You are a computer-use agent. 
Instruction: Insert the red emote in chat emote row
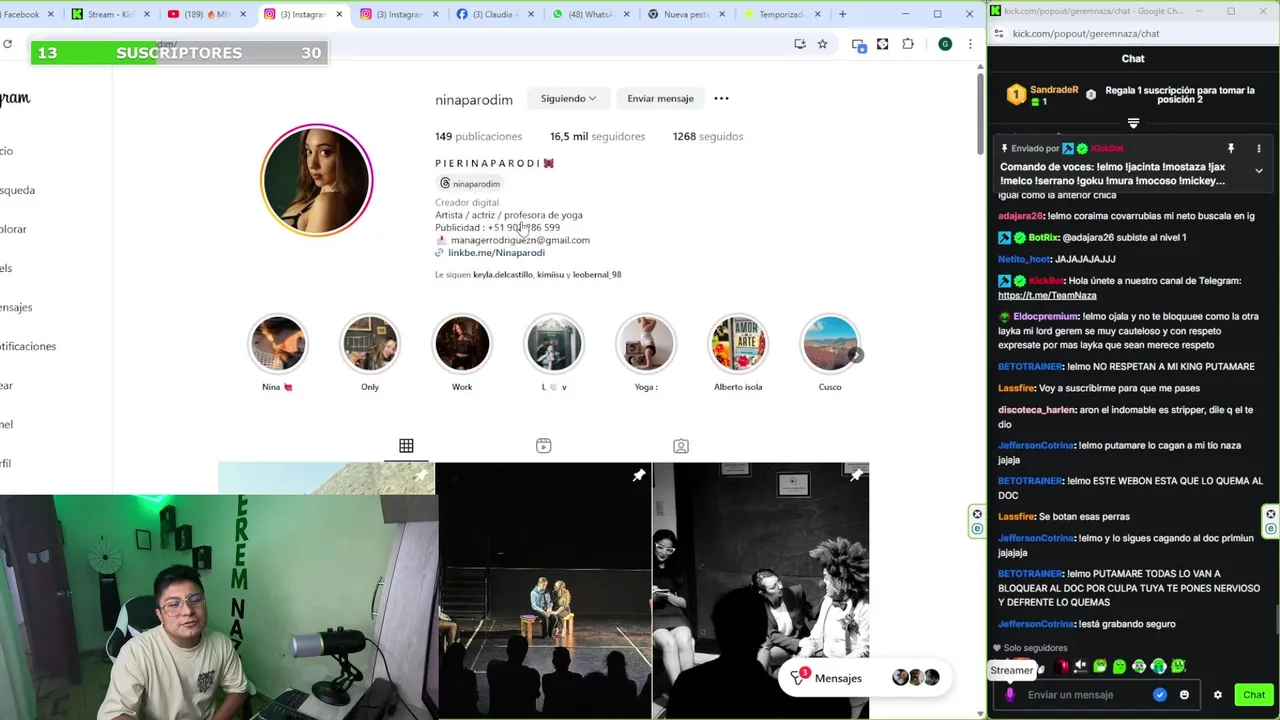[1061, 666]
